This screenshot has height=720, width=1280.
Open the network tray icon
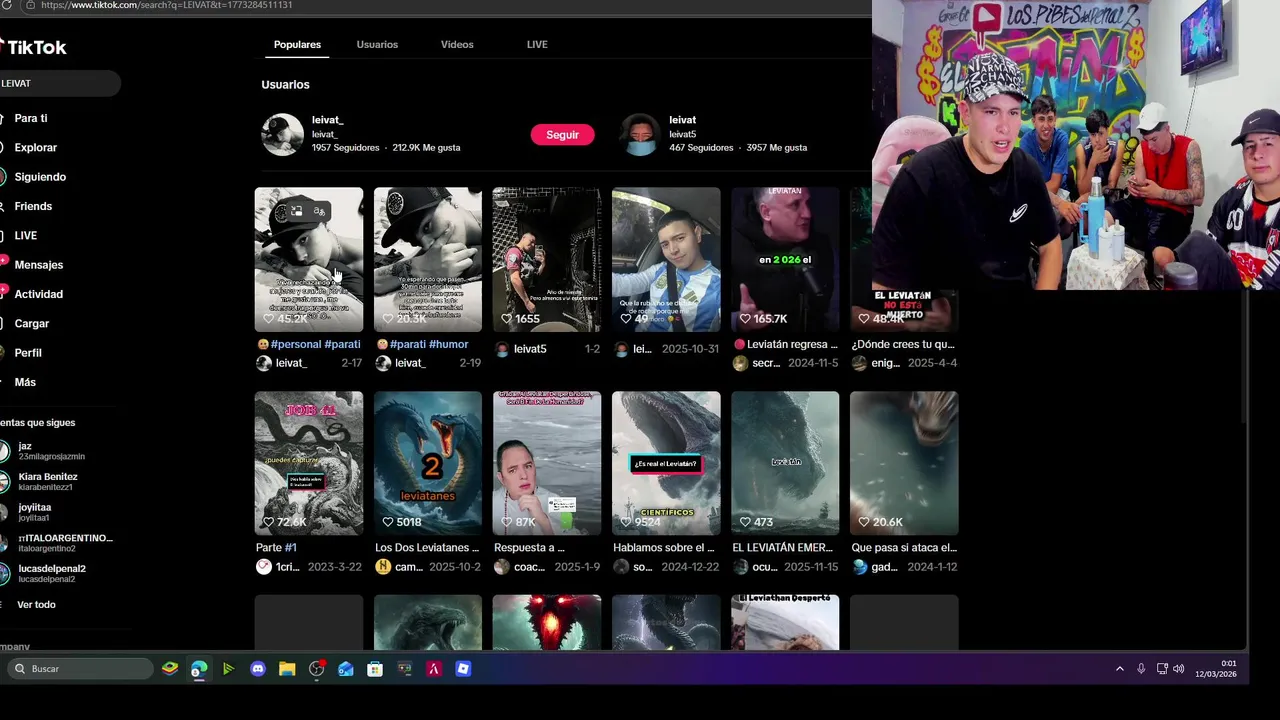pyautogui.click(x=1162, y=669)
